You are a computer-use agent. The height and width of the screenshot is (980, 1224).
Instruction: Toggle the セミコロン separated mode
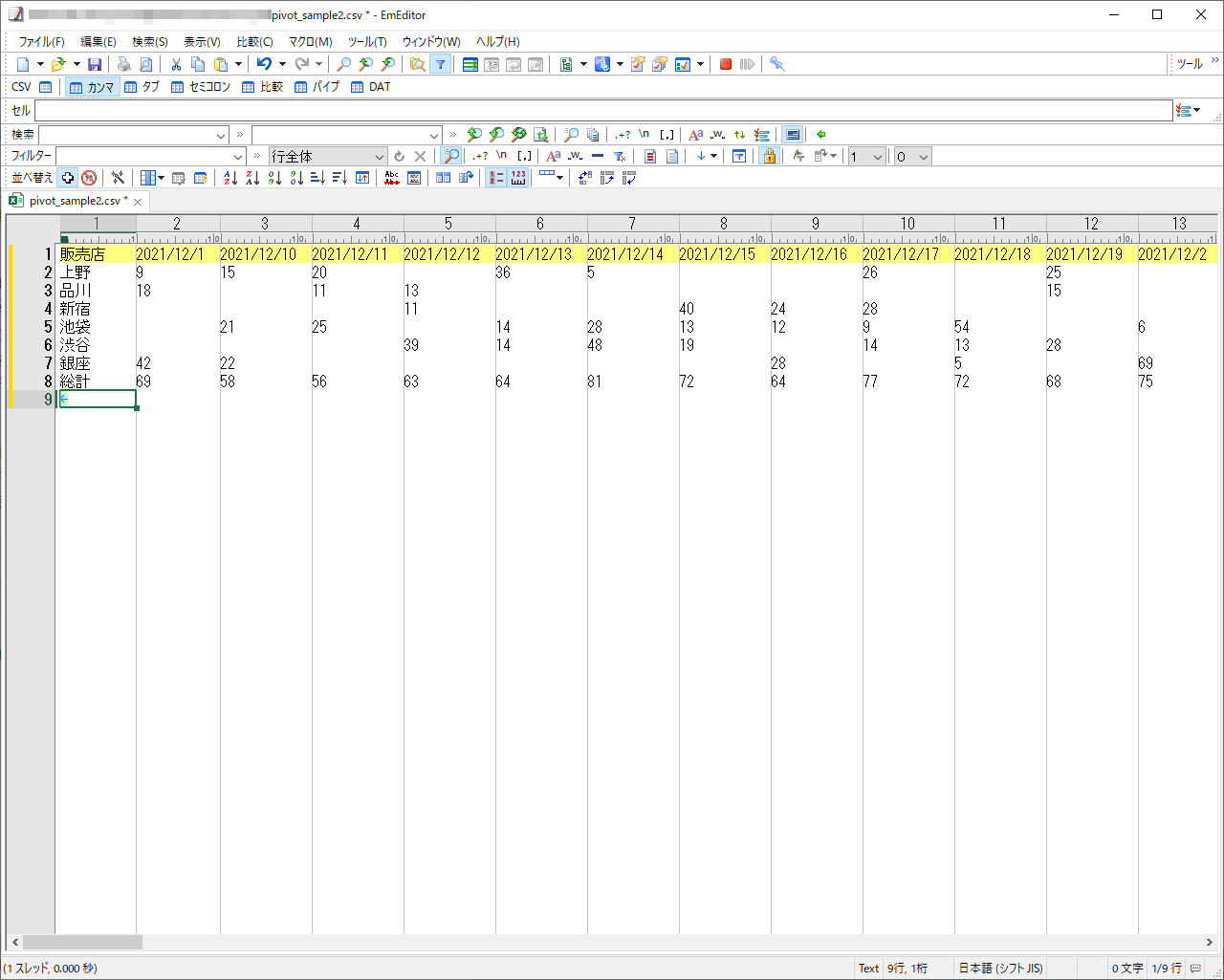tap(201, 87)
